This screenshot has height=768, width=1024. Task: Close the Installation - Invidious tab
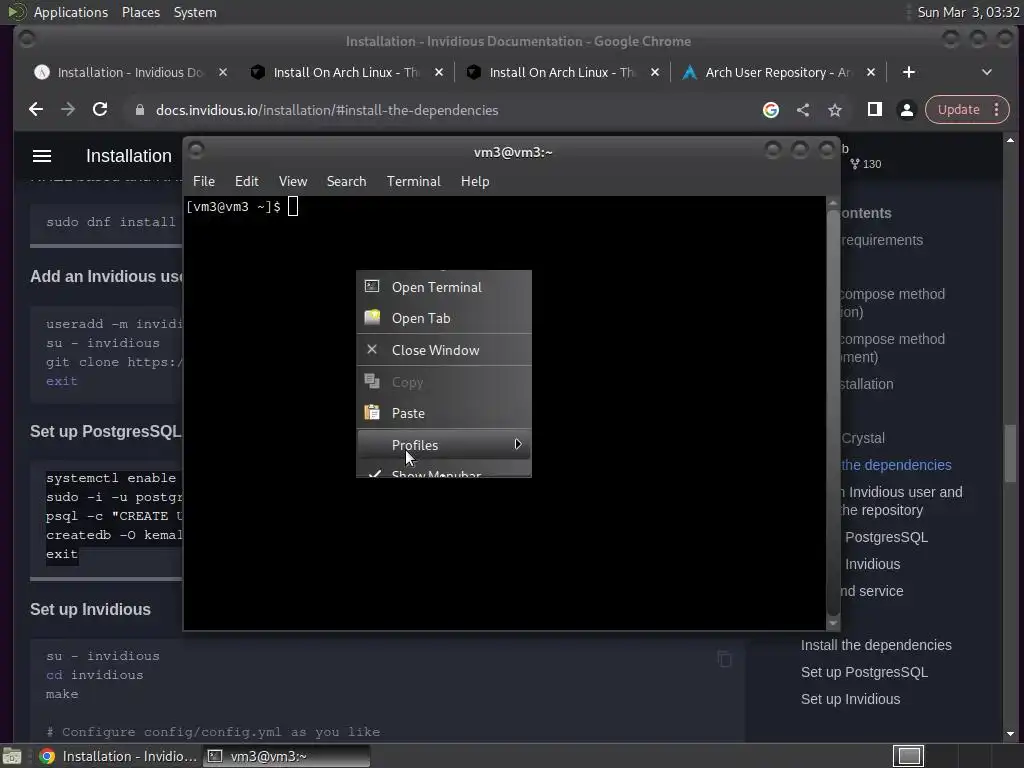(x=223, y=72)
